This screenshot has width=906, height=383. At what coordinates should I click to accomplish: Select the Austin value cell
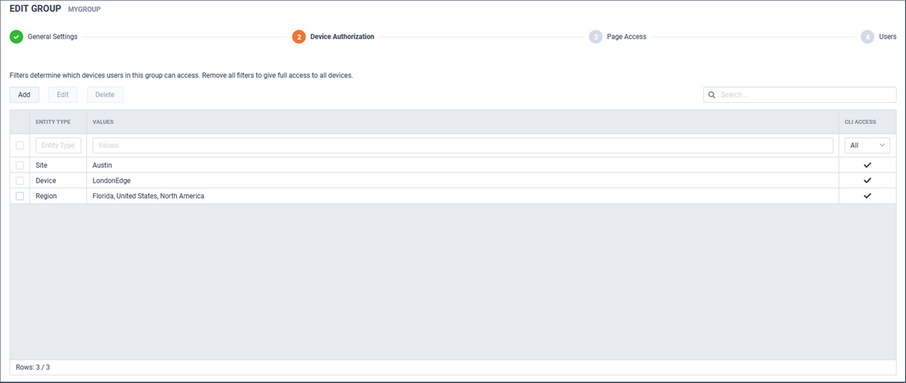point(462,165)
